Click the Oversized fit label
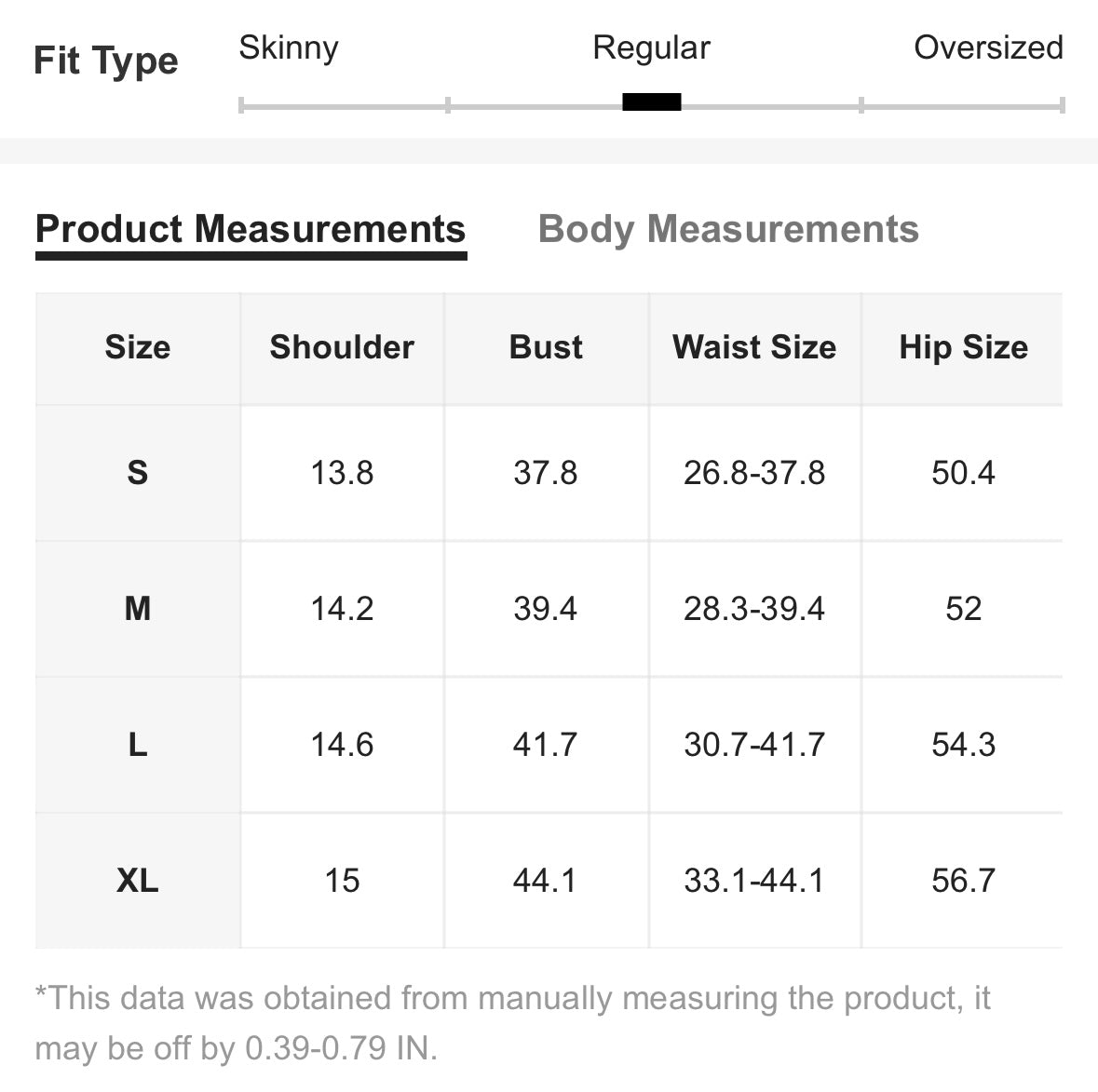This screenshot has height=1092, width=1098. [x=988, y=47]
